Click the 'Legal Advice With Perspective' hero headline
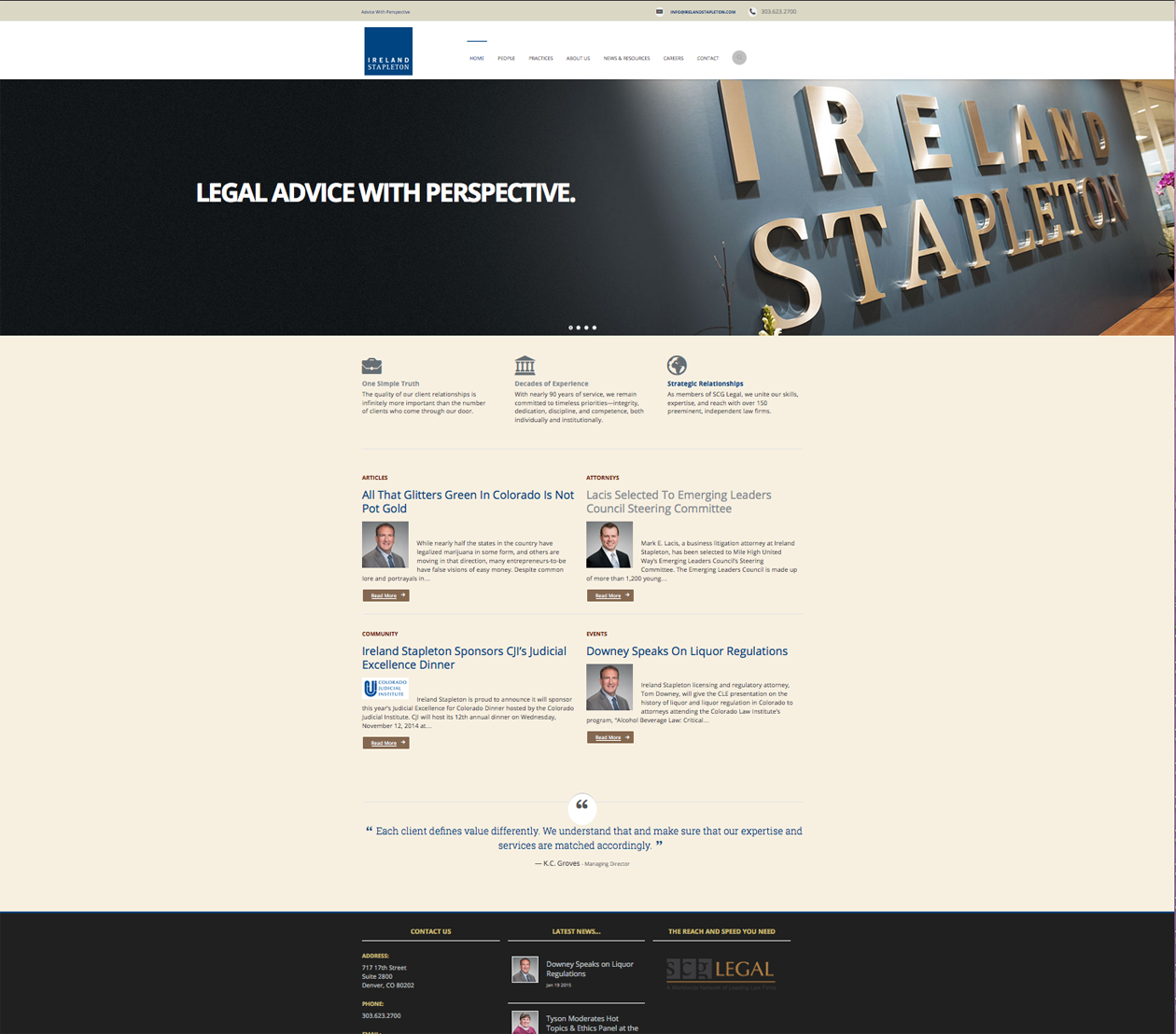 pyautogui.click(x=385, y=193)
